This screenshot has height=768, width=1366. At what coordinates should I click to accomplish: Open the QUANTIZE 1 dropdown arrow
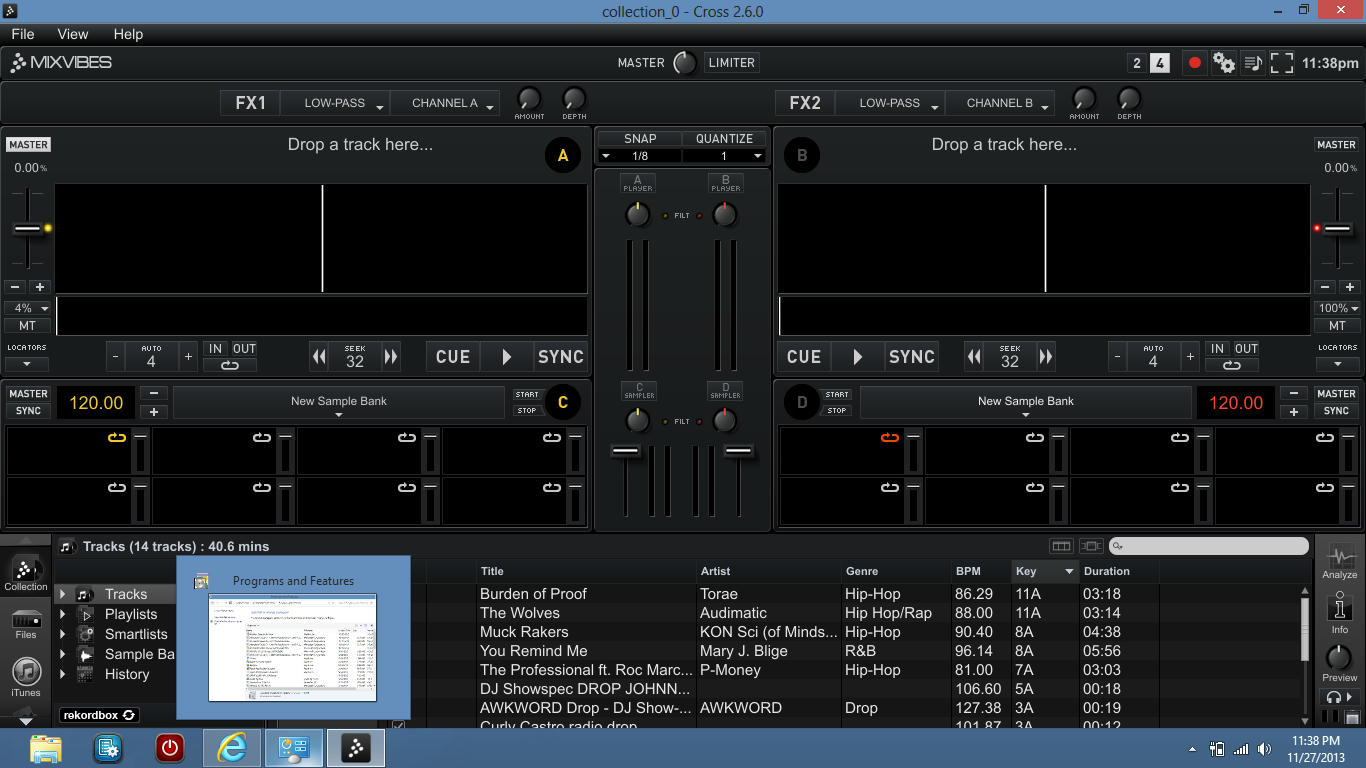click(x=758, y=156)
